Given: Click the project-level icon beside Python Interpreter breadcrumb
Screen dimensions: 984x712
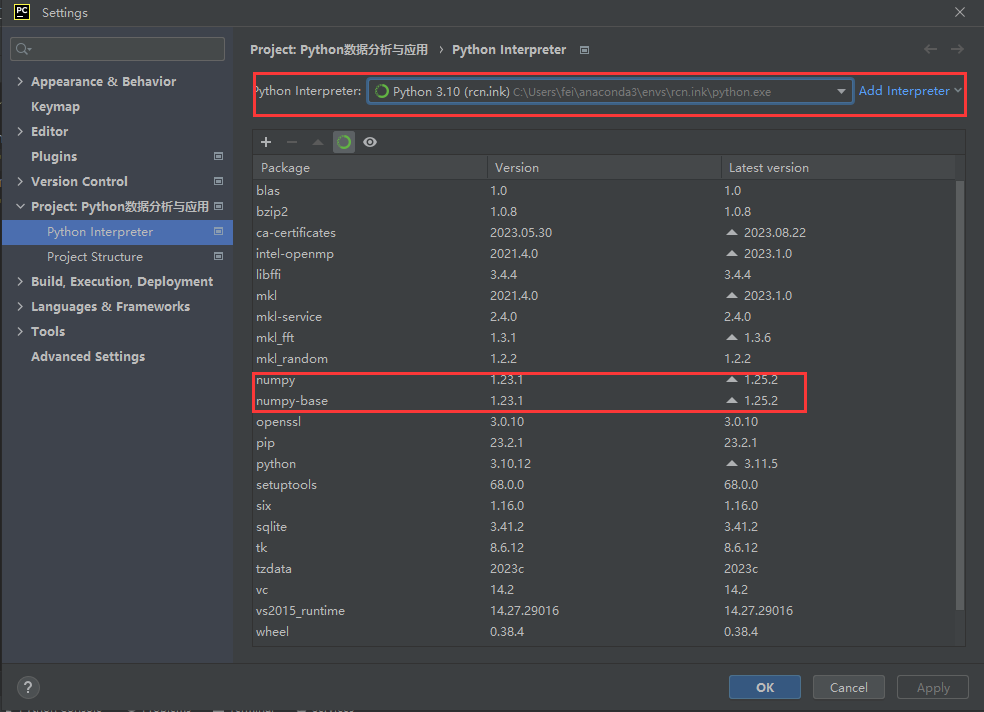Looking at the screenshot, I should click(x=584, y=50).
